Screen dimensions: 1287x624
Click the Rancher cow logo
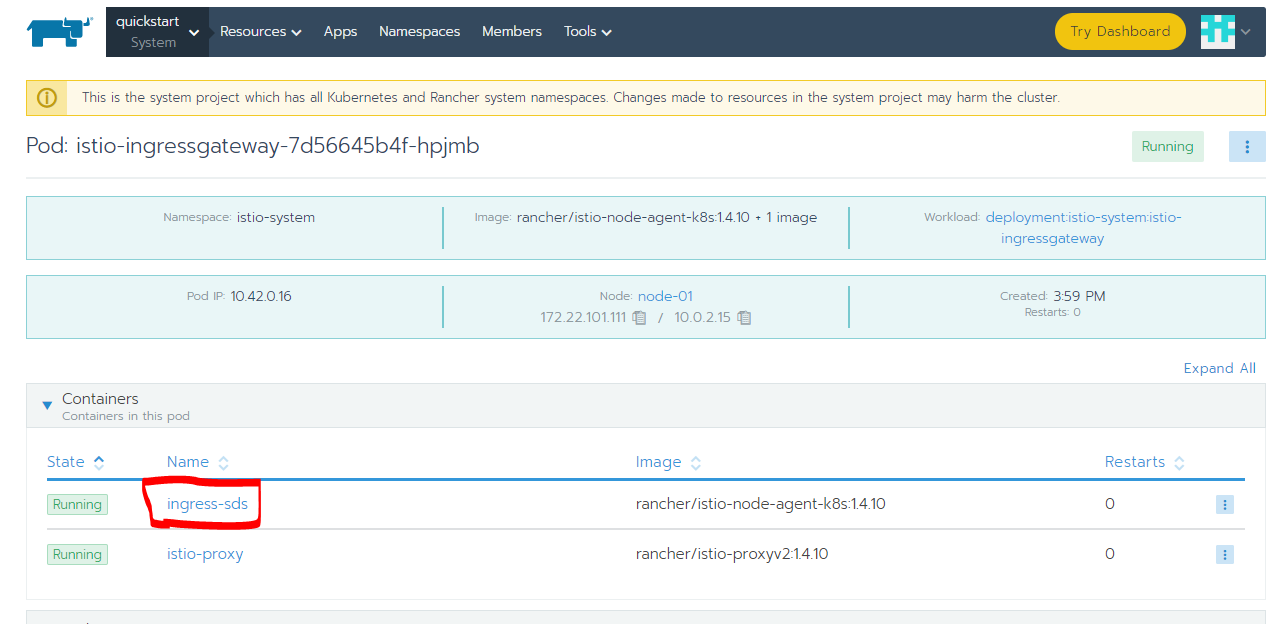pyautogui.click(x=61, y=31)
